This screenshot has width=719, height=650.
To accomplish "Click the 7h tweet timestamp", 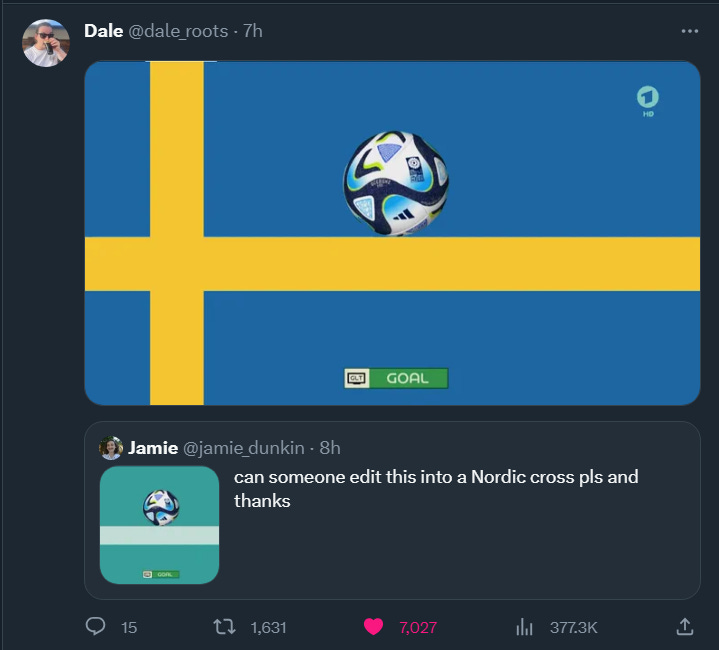I will click(253, 31).
